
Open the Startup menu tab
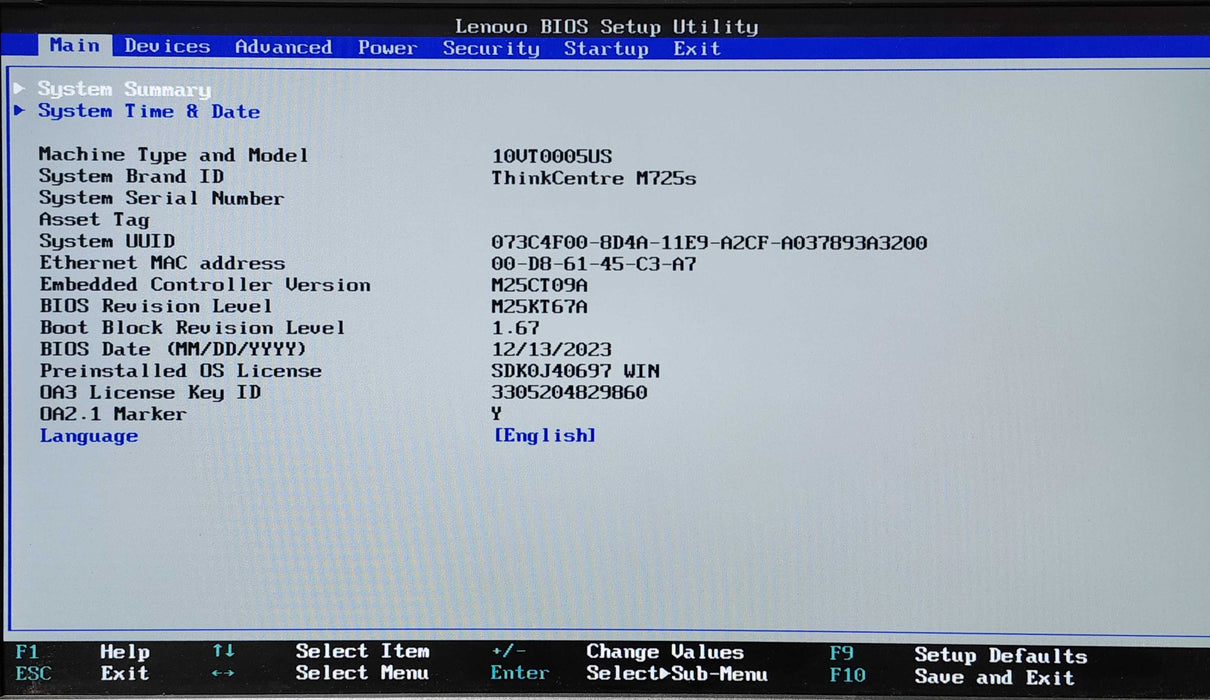(606, 48)
